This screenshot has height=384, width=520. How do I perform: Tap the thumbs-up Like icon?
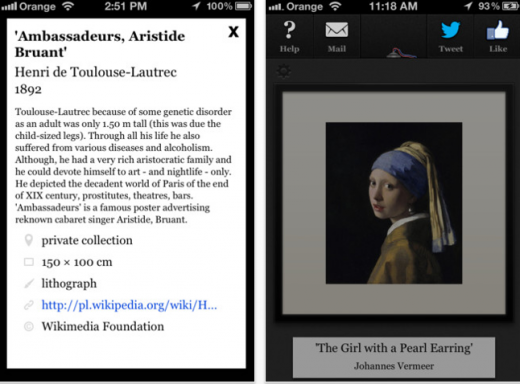coord(498,30)
